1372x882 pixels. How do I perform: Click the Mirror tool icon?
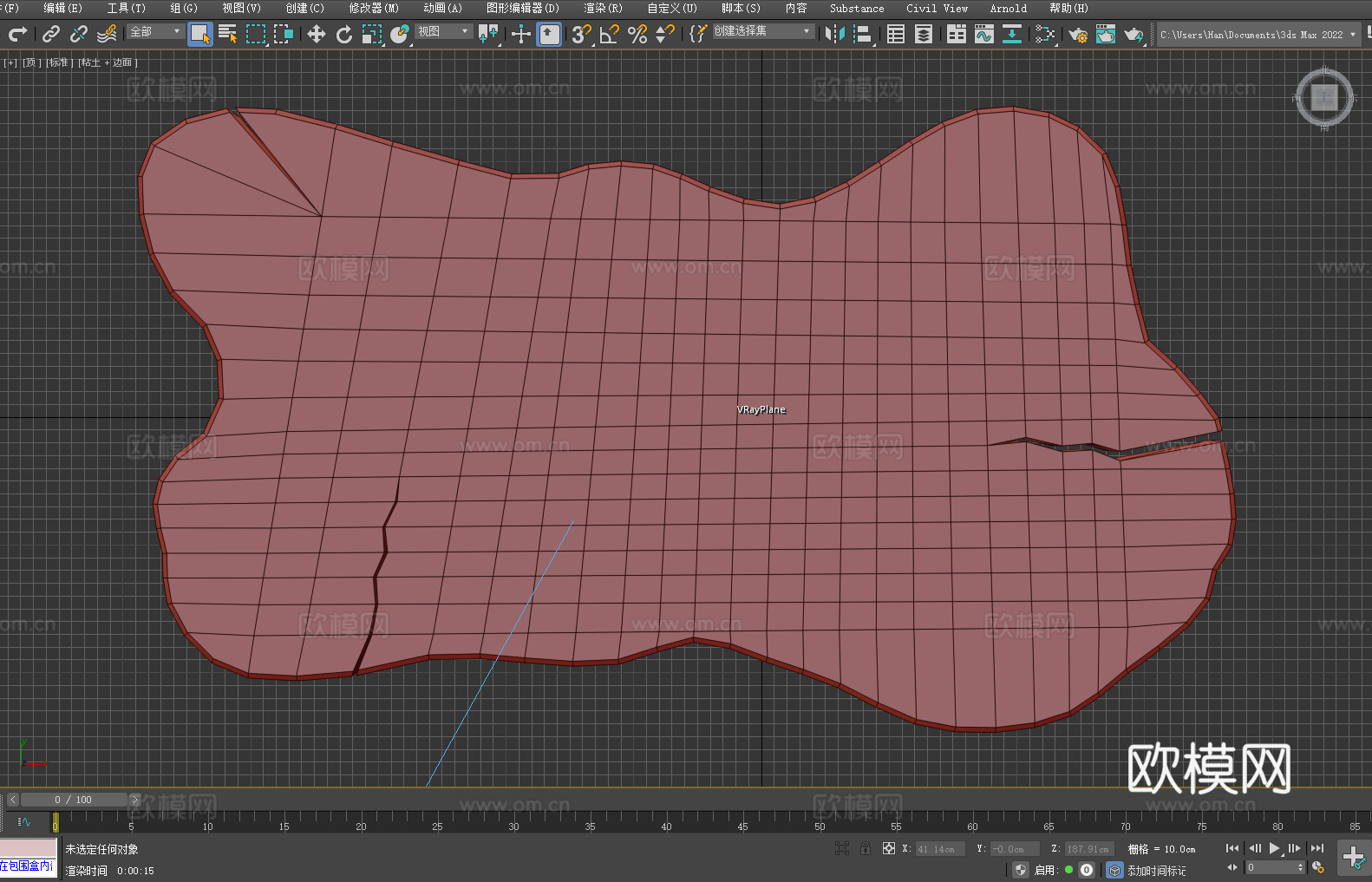[835, 34]
